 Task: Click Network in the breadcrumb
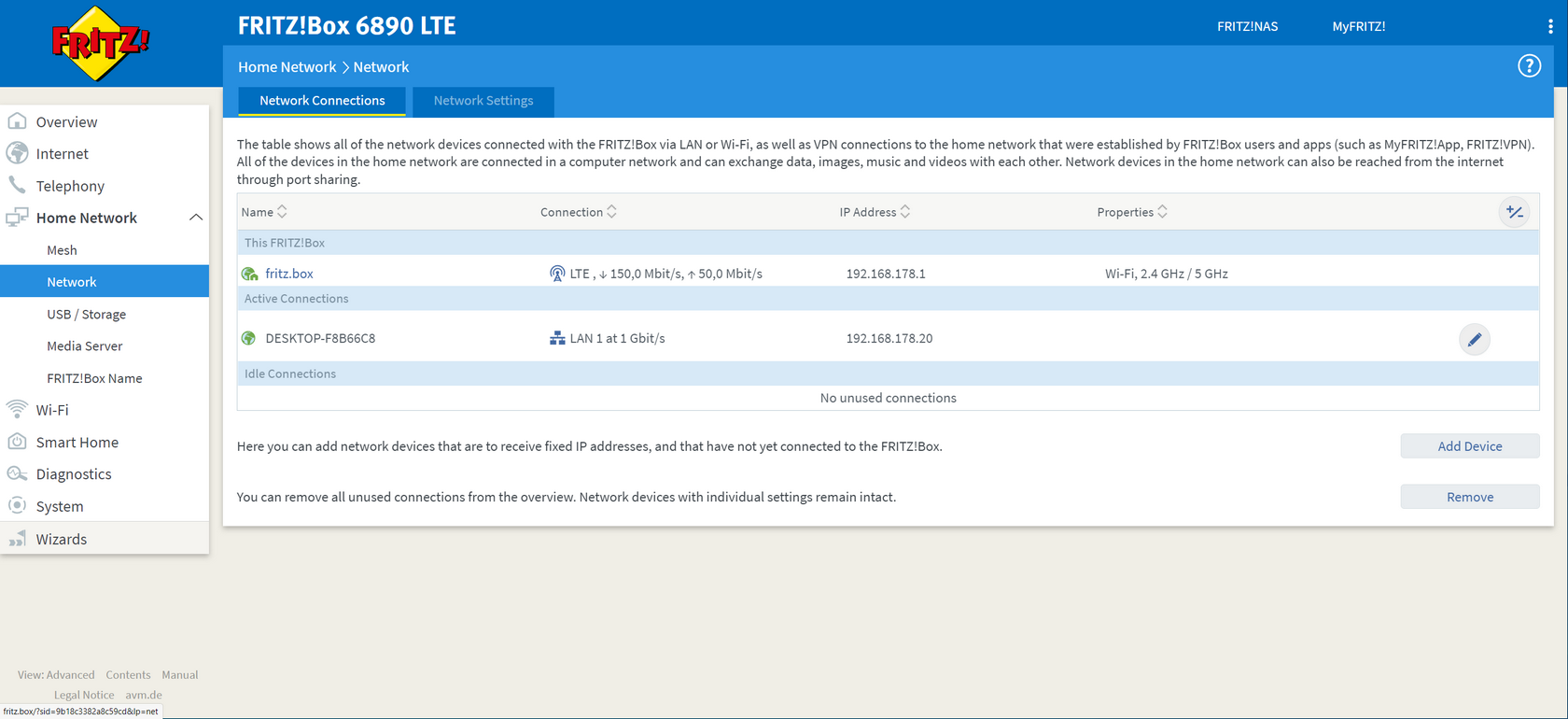click(381, 67)
